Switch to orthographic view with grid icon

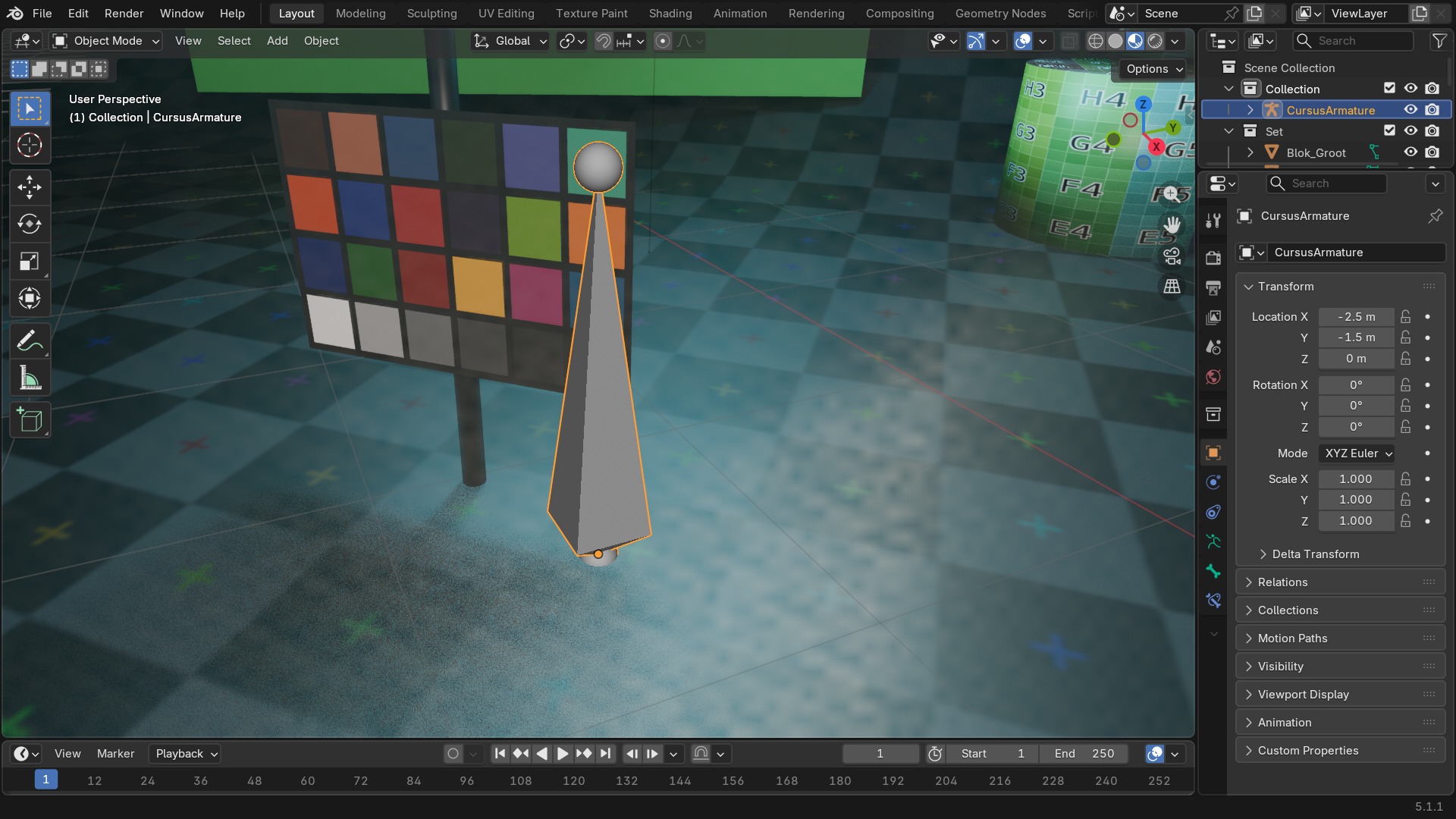(x=1172, y=287)
